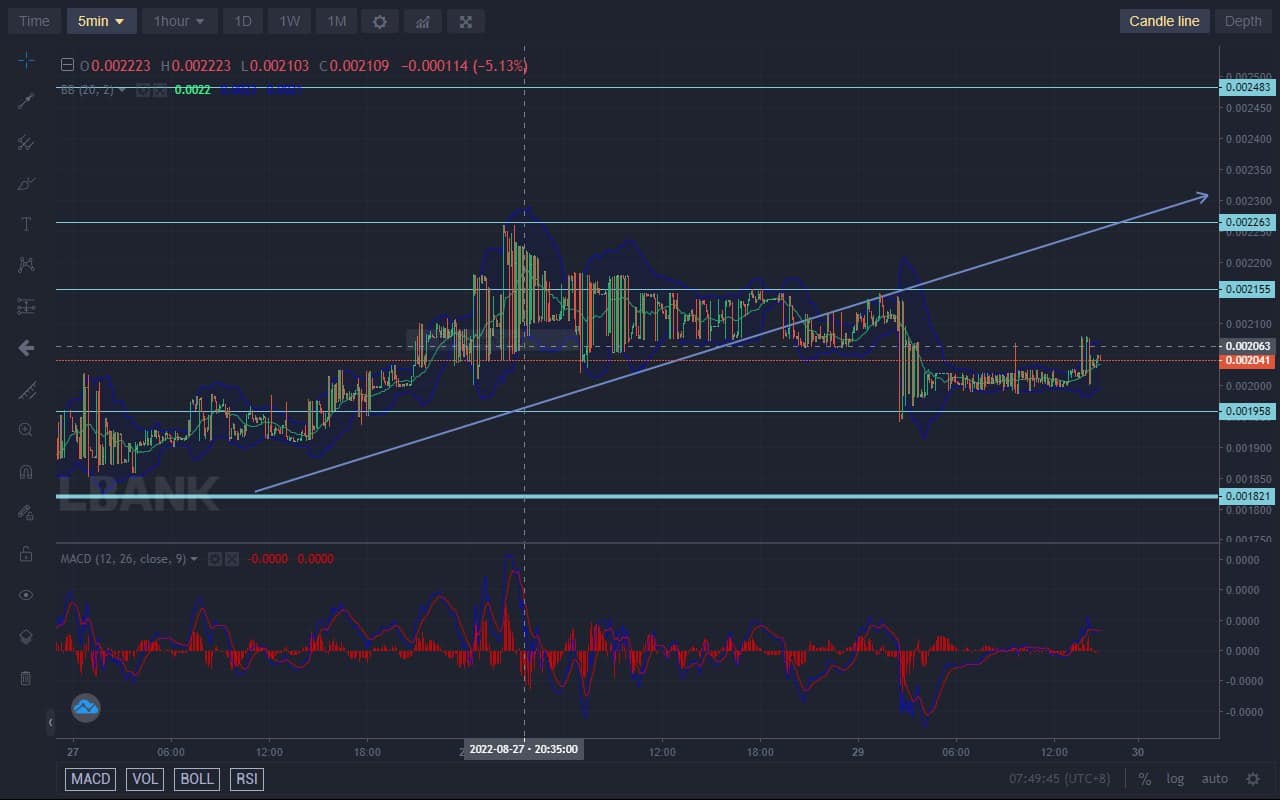Select the trend line drawing tool
This screenshot has width=1280, height=800.
[x=26, y=101]
